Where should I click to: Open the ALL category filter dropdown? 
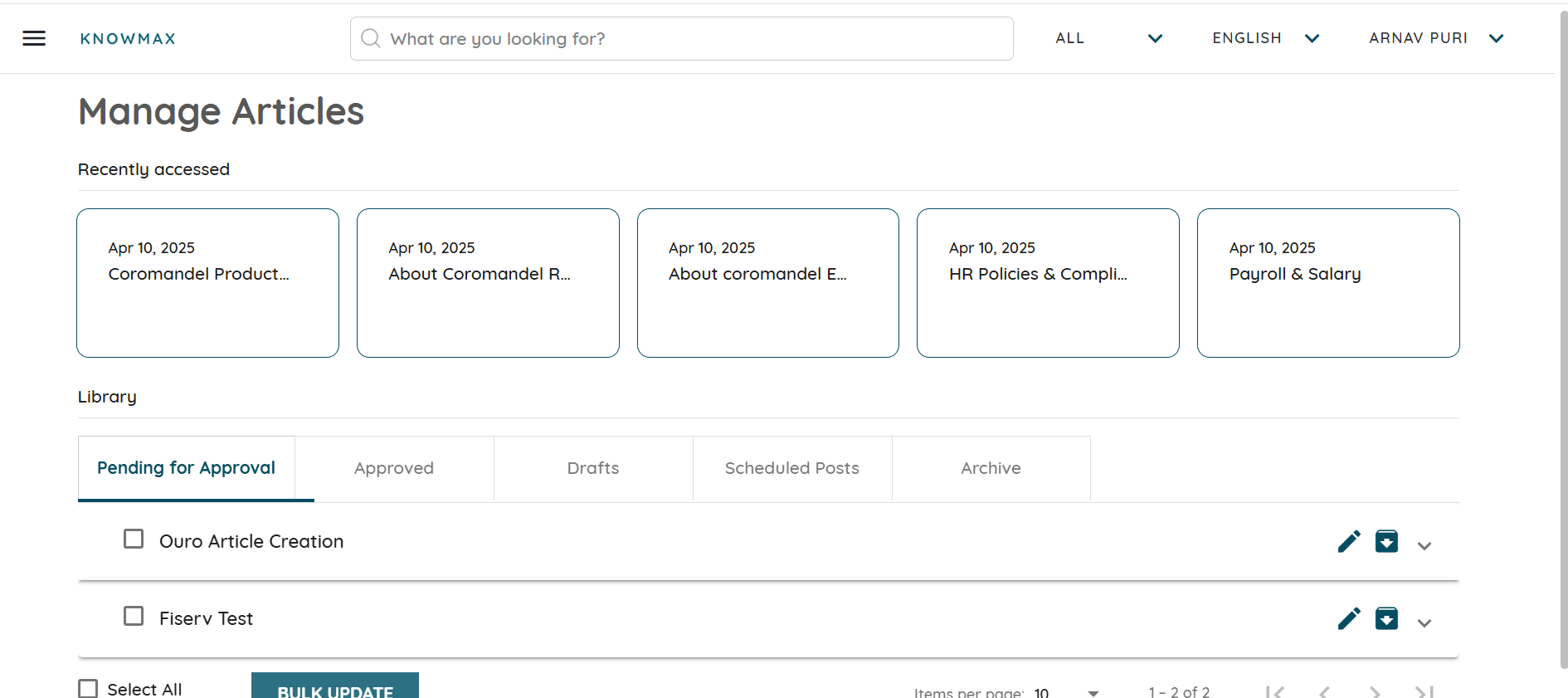tap(1108, 38)
